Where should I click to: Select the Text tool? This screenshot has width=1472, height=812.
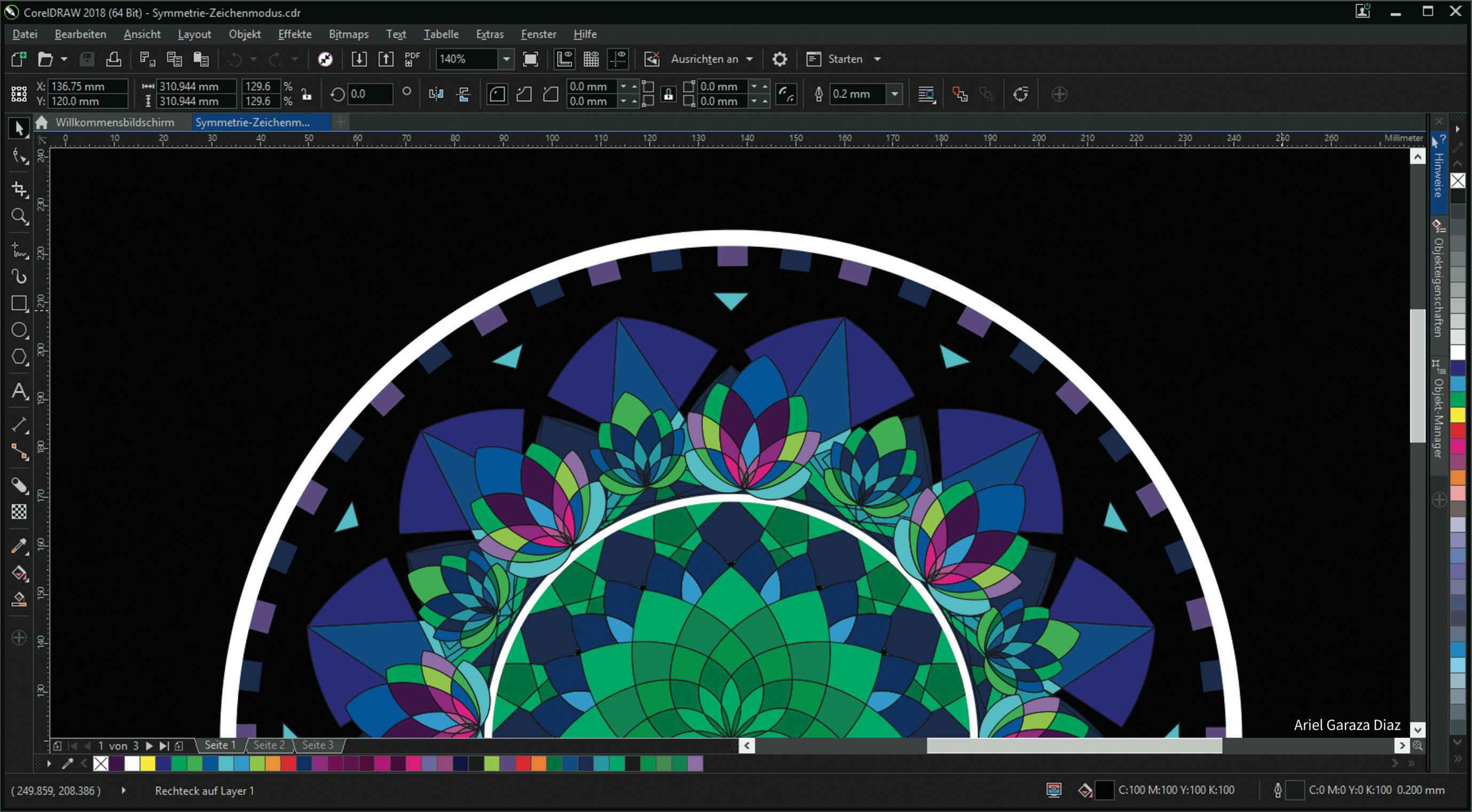coord(19,391)
